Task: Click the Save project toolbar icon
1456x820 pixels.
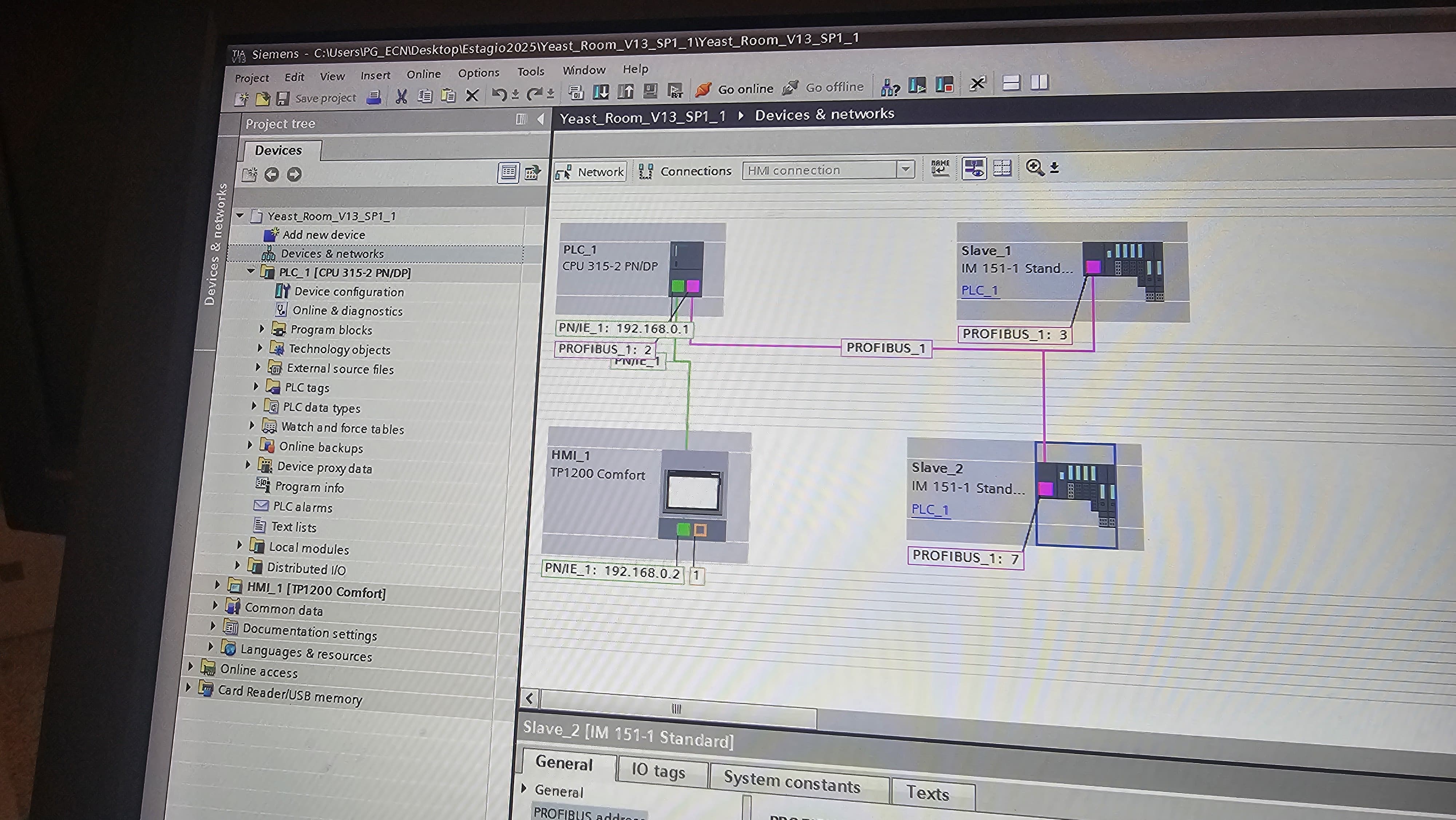Action: point(282,99)
